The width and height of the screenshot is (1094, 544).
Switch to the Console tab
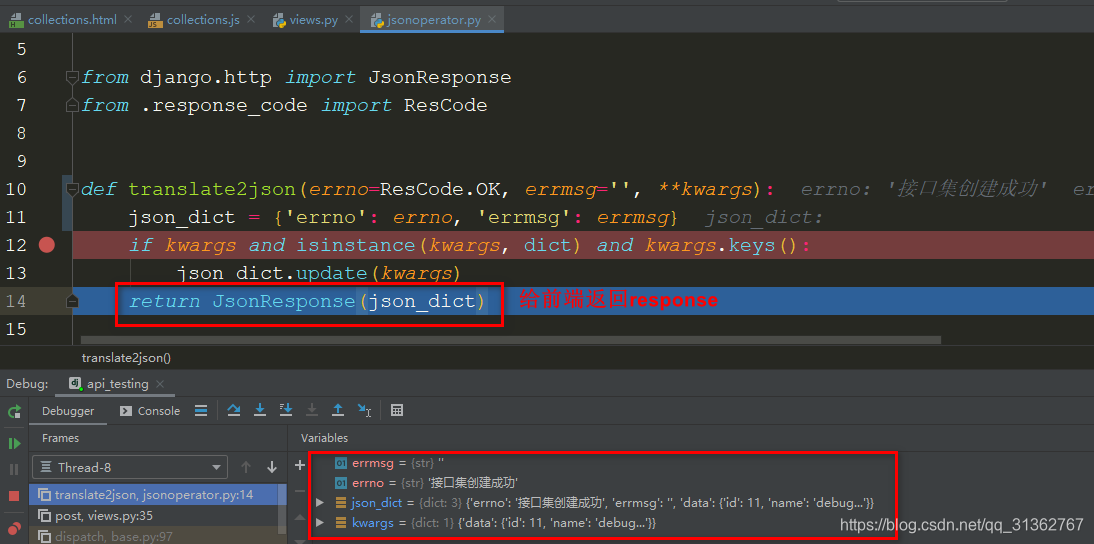click(150, 411)
